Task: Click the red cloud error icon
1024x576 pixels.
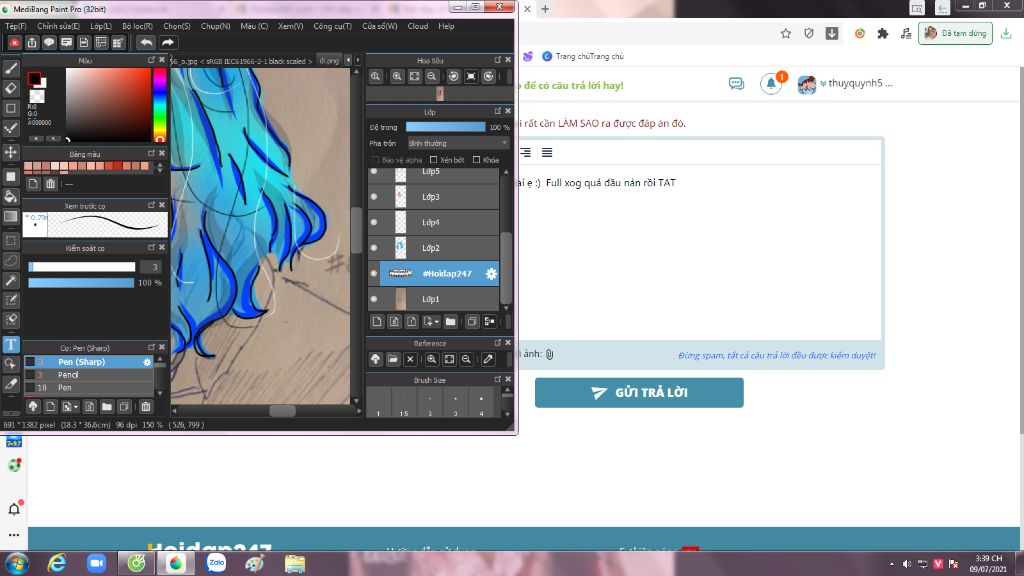Action: click(14, 42)
